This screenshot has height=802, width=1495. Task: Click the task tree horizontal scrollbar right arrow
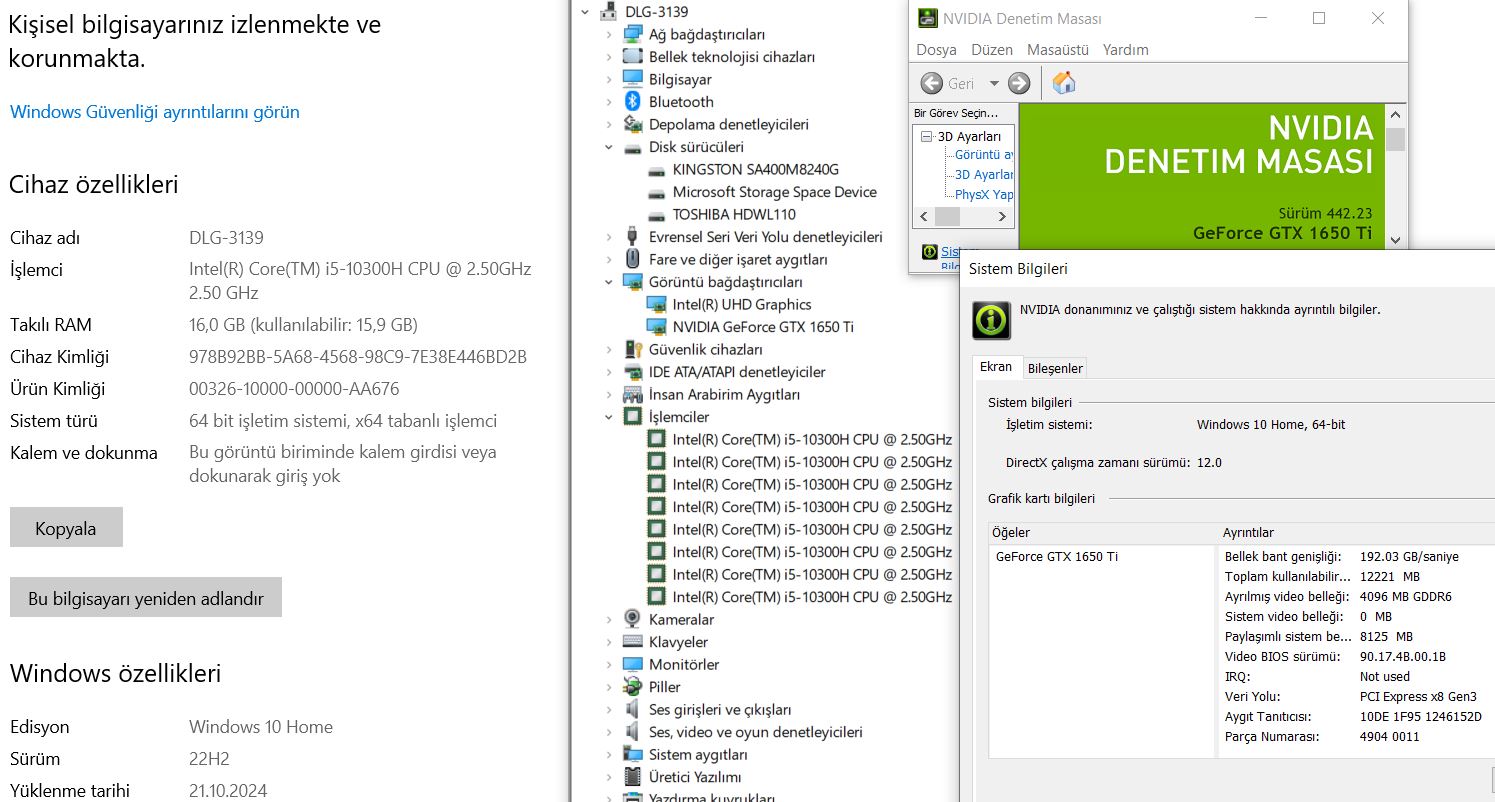[1002, 217]
